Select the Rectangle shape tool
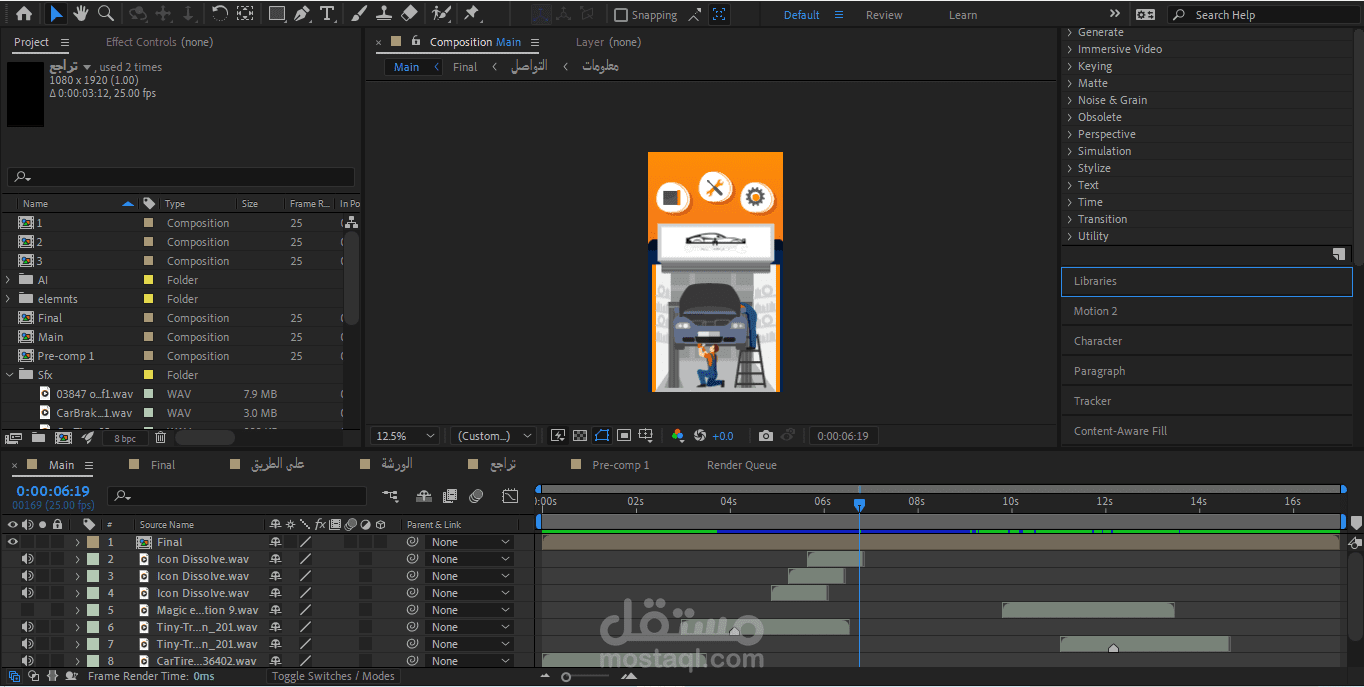Viewport: 1364px width, 687px height. [x=277, y=14]
